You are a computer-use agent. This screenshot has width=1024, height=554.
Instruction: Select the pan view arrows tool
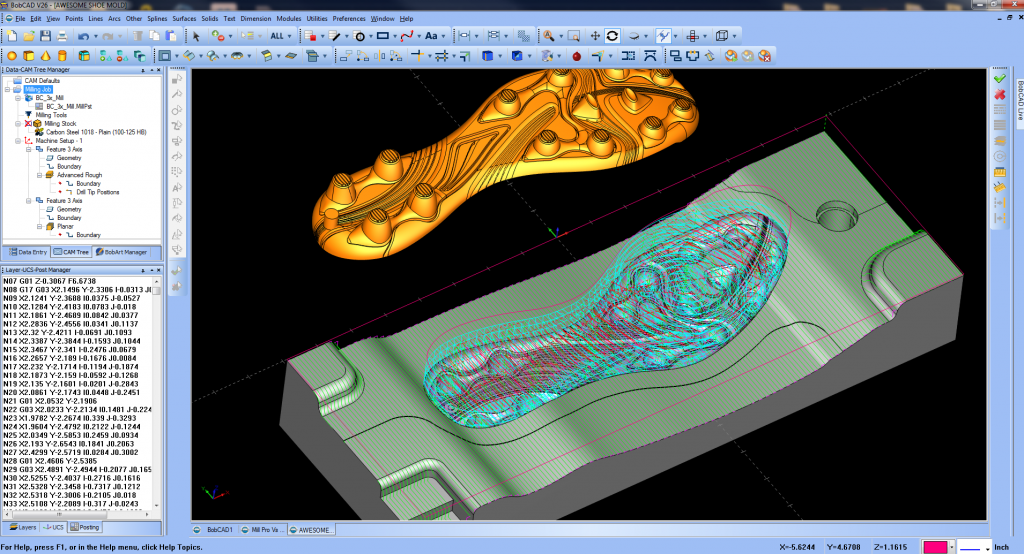[595, 36]
